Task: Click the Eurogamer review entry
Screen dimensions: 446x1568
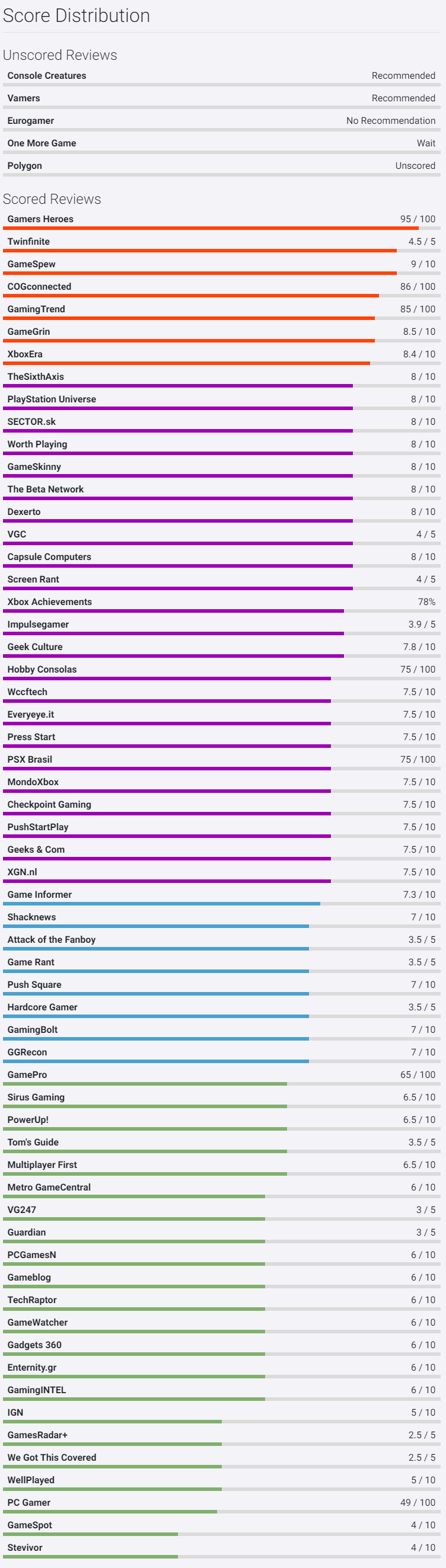Action: [x=30, y=120]
